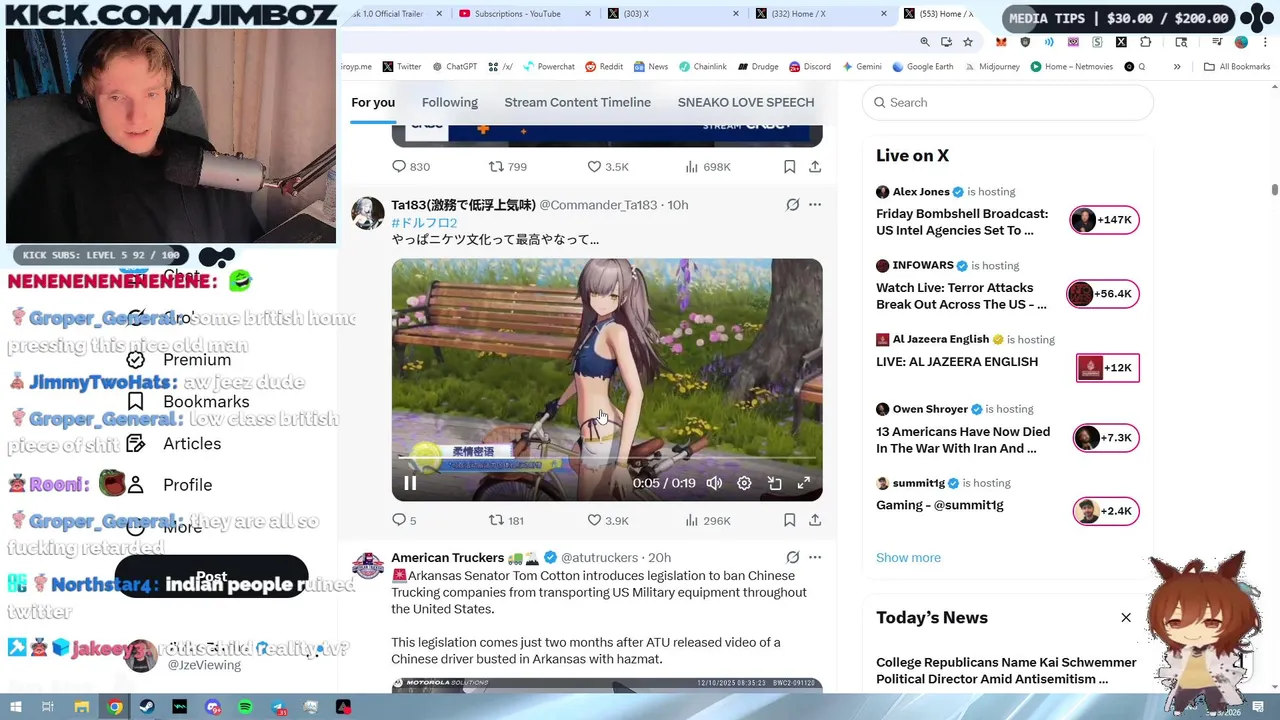Open video settings gear in player

(x=744, y=483)
